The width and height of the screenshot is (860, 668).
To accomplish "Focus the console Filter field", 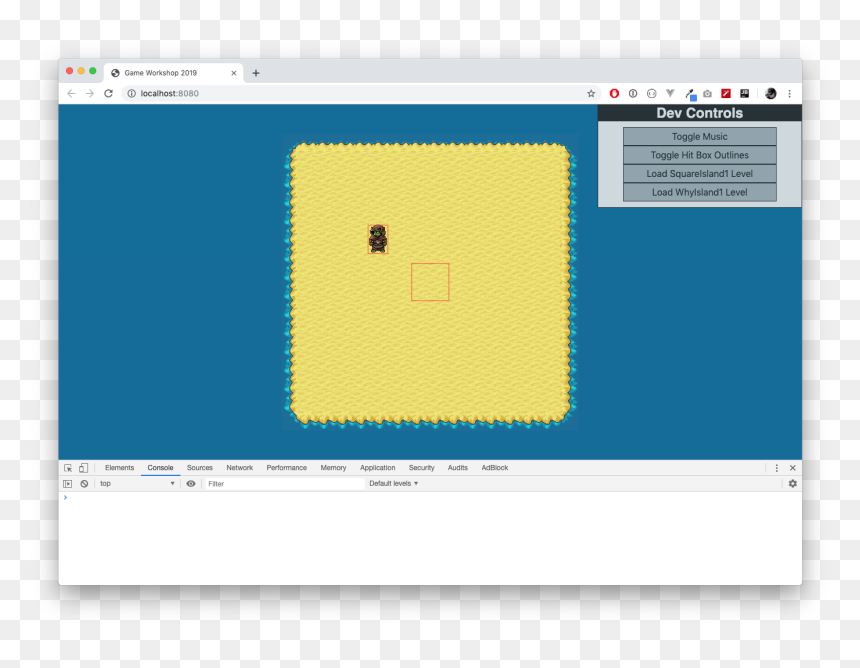I will click(285, 484).
